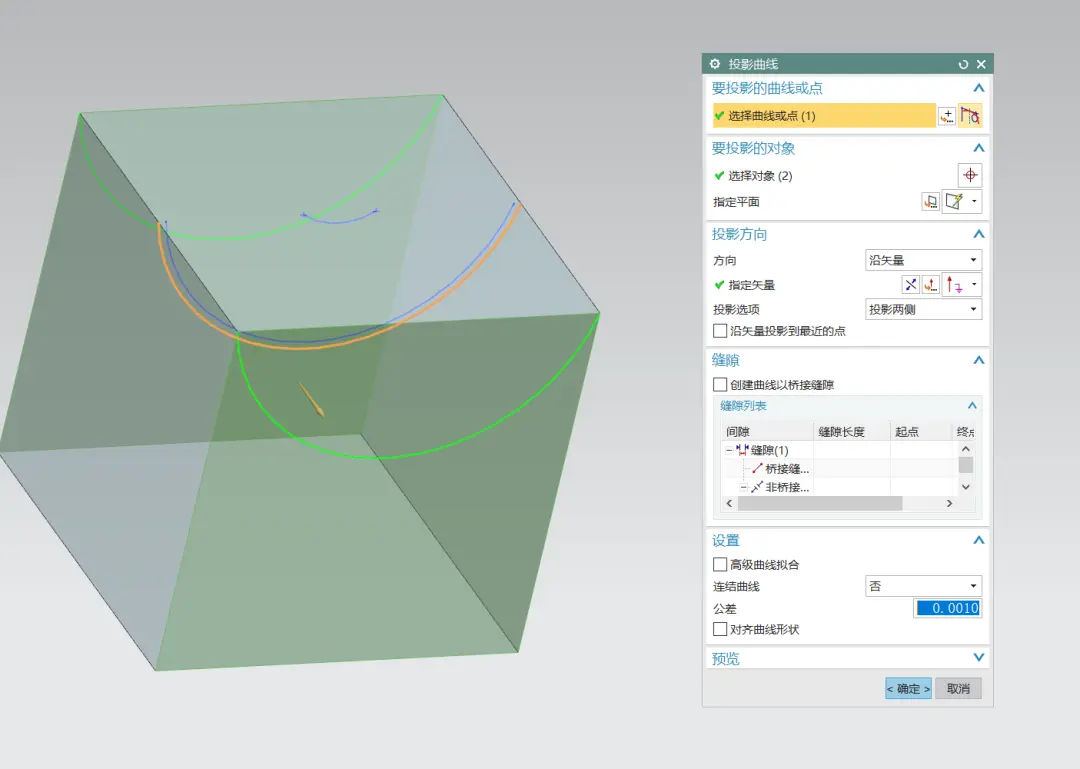Click the gap list scroll left arrow
This screenshot has width=1080, height=769.
729,504
